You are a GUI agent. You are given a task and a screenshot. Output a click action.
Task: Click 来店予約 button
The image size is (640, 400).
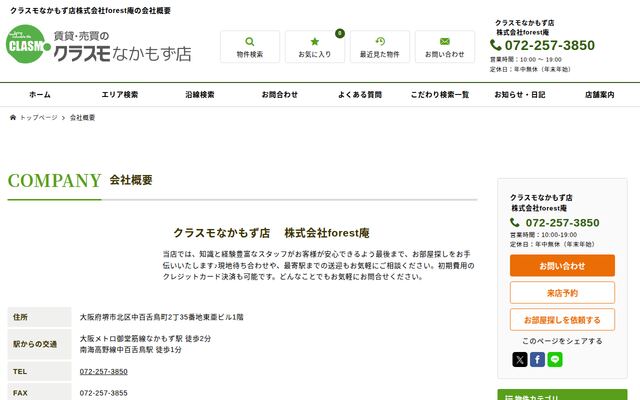click(562, 293)
